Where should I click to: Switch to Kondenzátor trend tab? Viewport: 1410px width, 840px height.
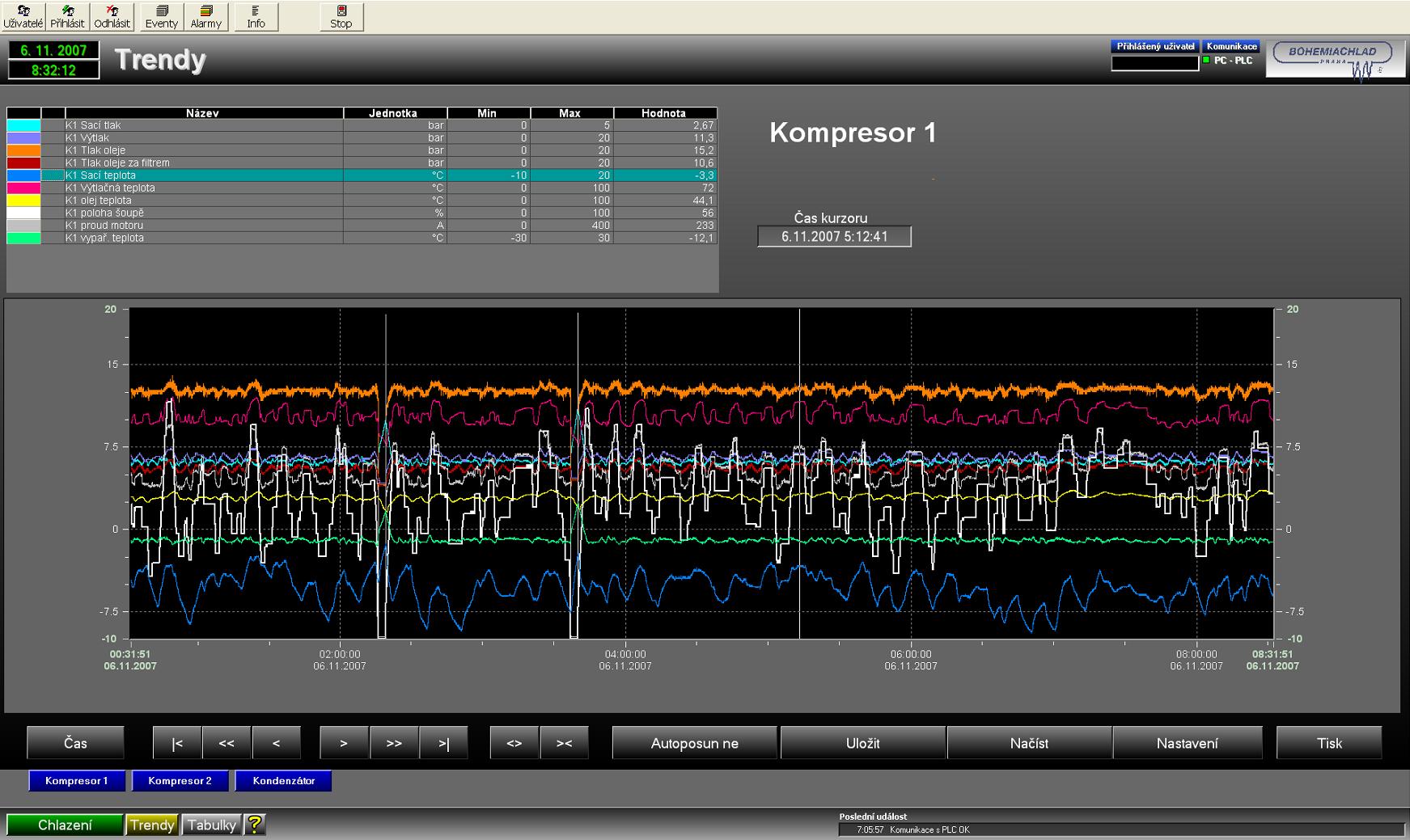coord(283,781)
